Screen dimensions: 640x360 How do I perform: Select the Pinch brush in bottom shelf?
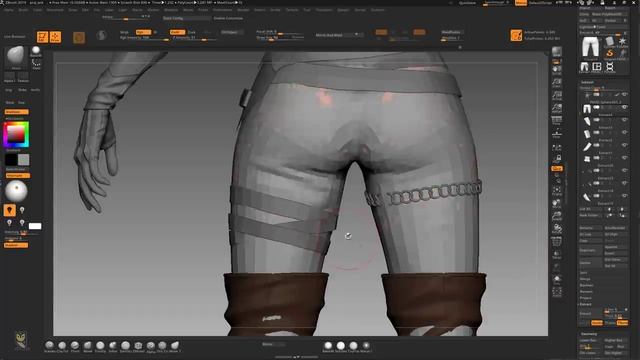pyautogui.click(x=75, y=346)
